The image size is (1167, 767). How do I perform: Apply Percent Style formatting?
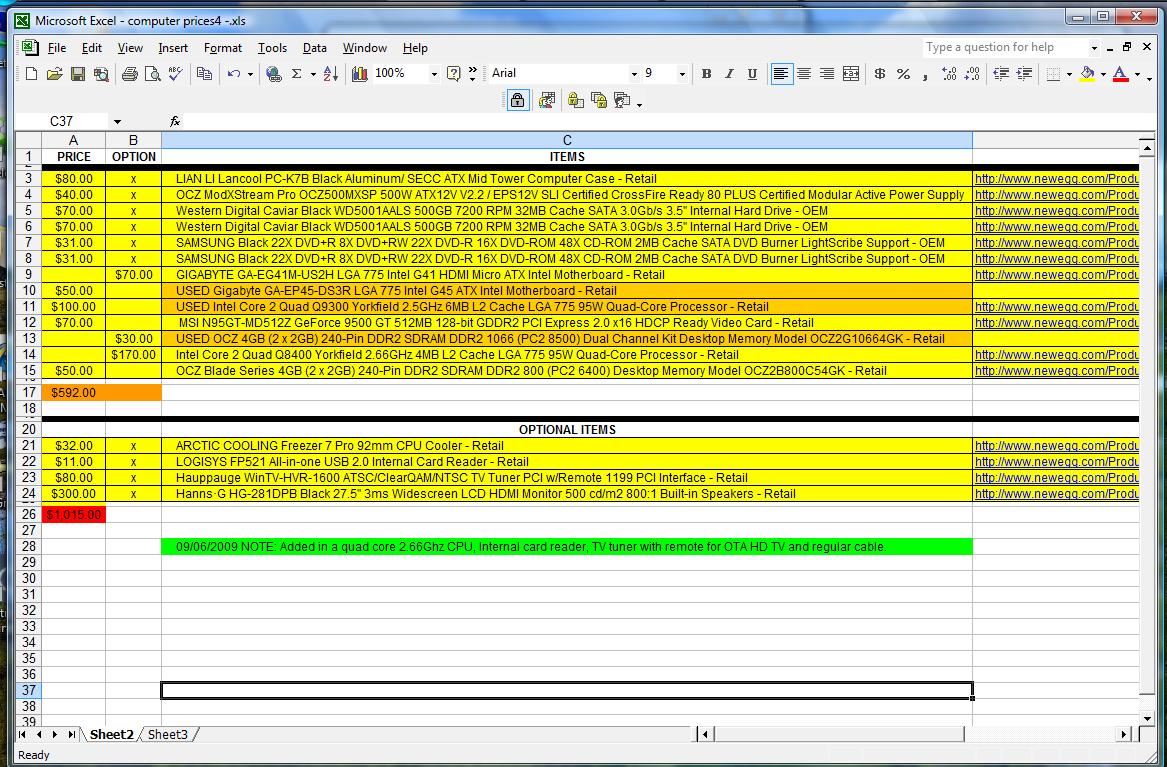tap(903, 74)
